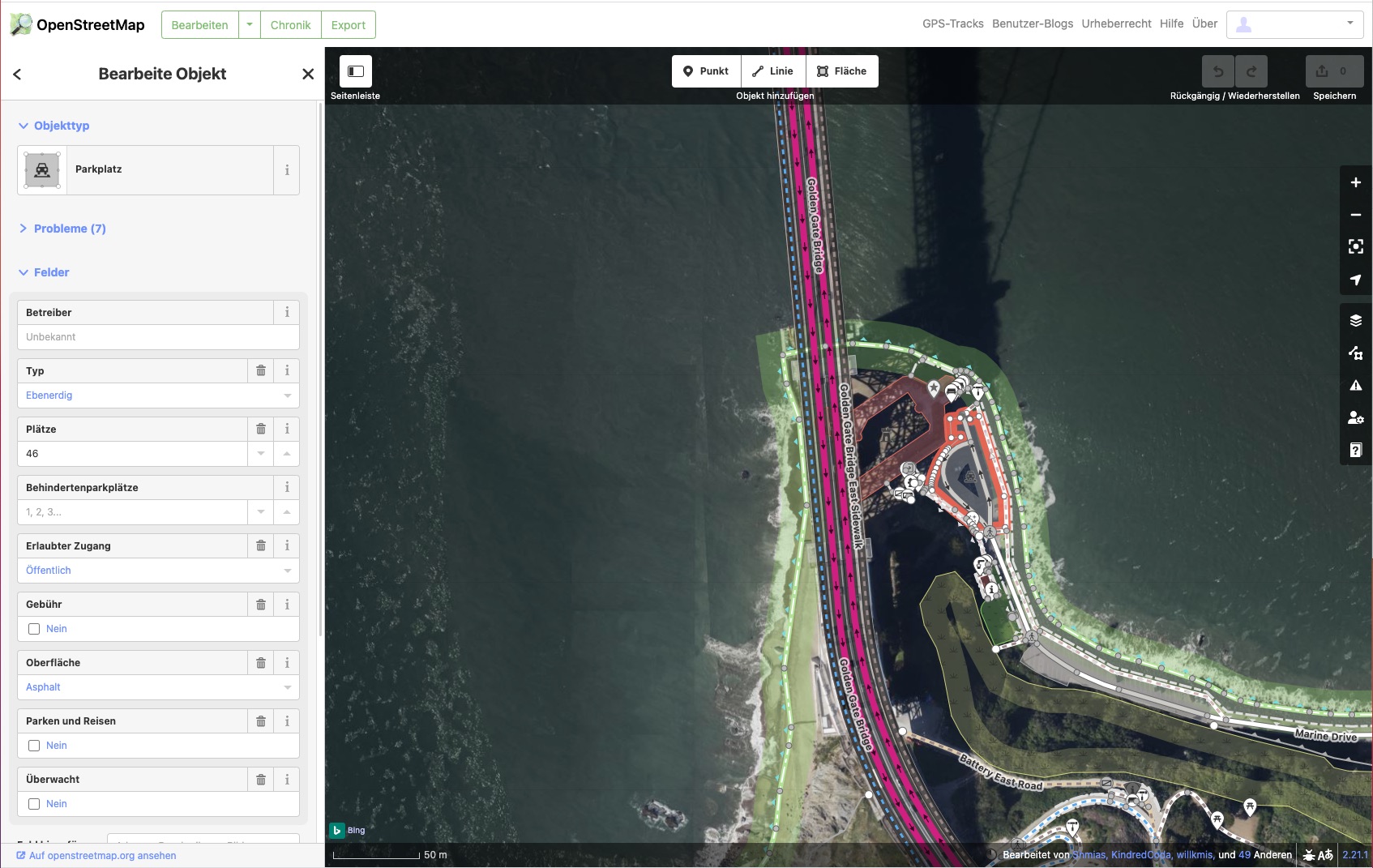
Task: Click the Plätze number input
Action: 132,454
